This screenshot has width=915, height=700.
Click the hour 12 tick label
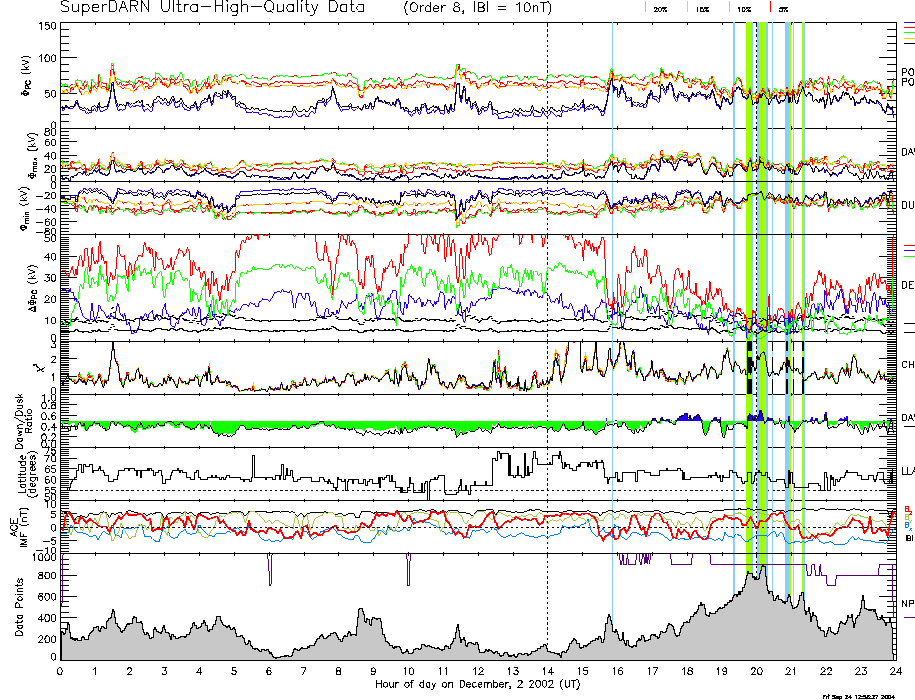click(x=477, y=671)
